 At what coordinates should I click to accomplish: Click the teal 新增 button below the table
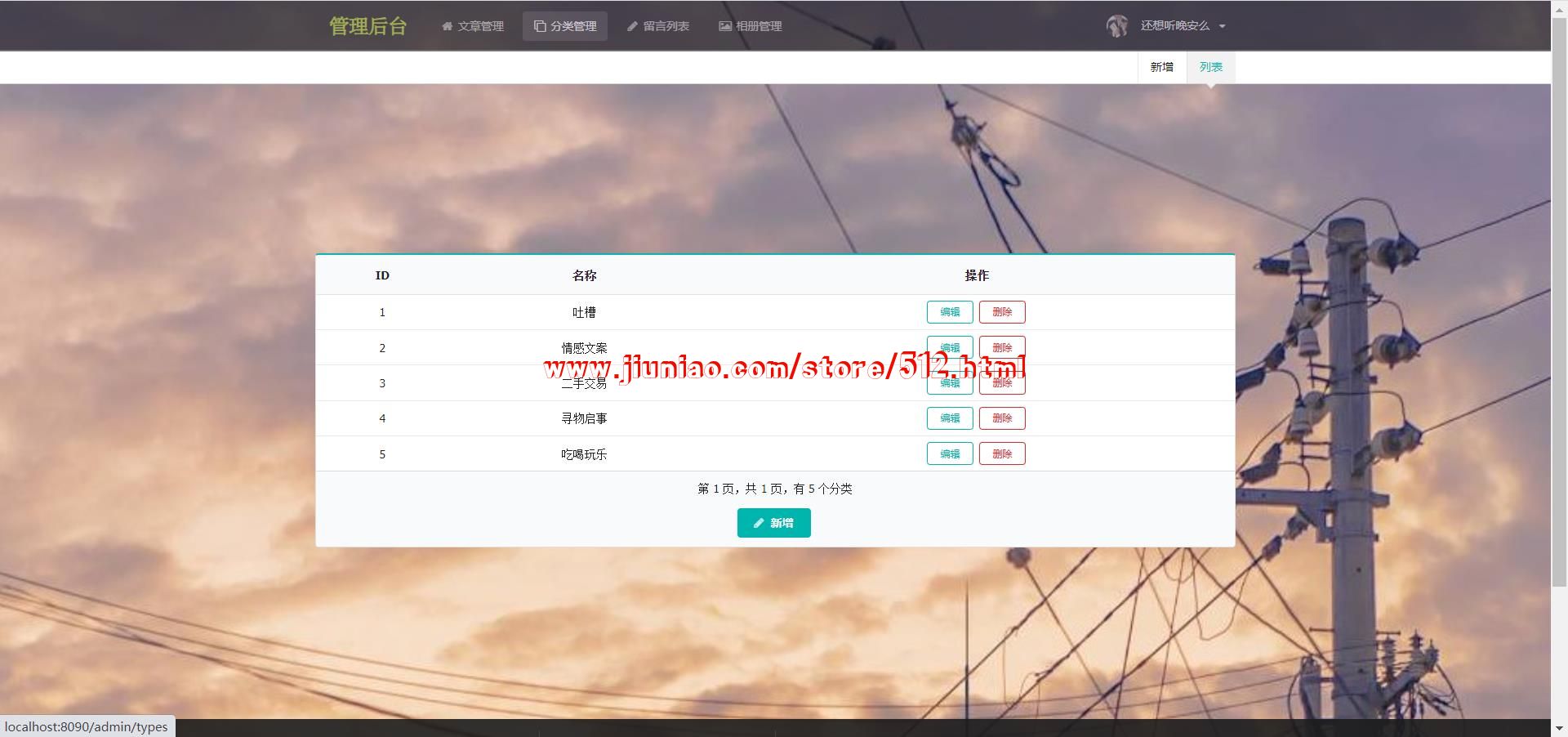click(774, 523)
